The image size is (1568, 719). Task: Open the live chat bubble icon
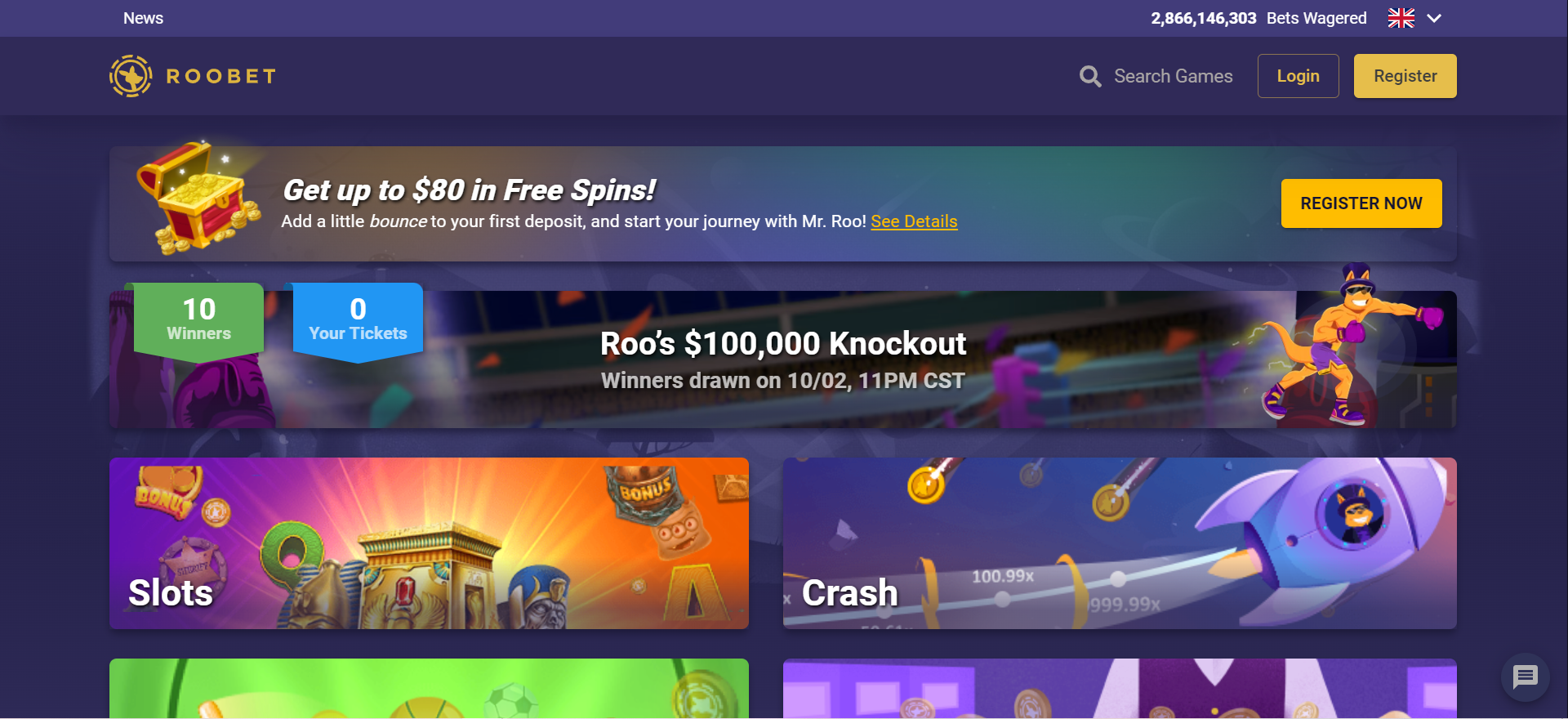point(1525,677)
